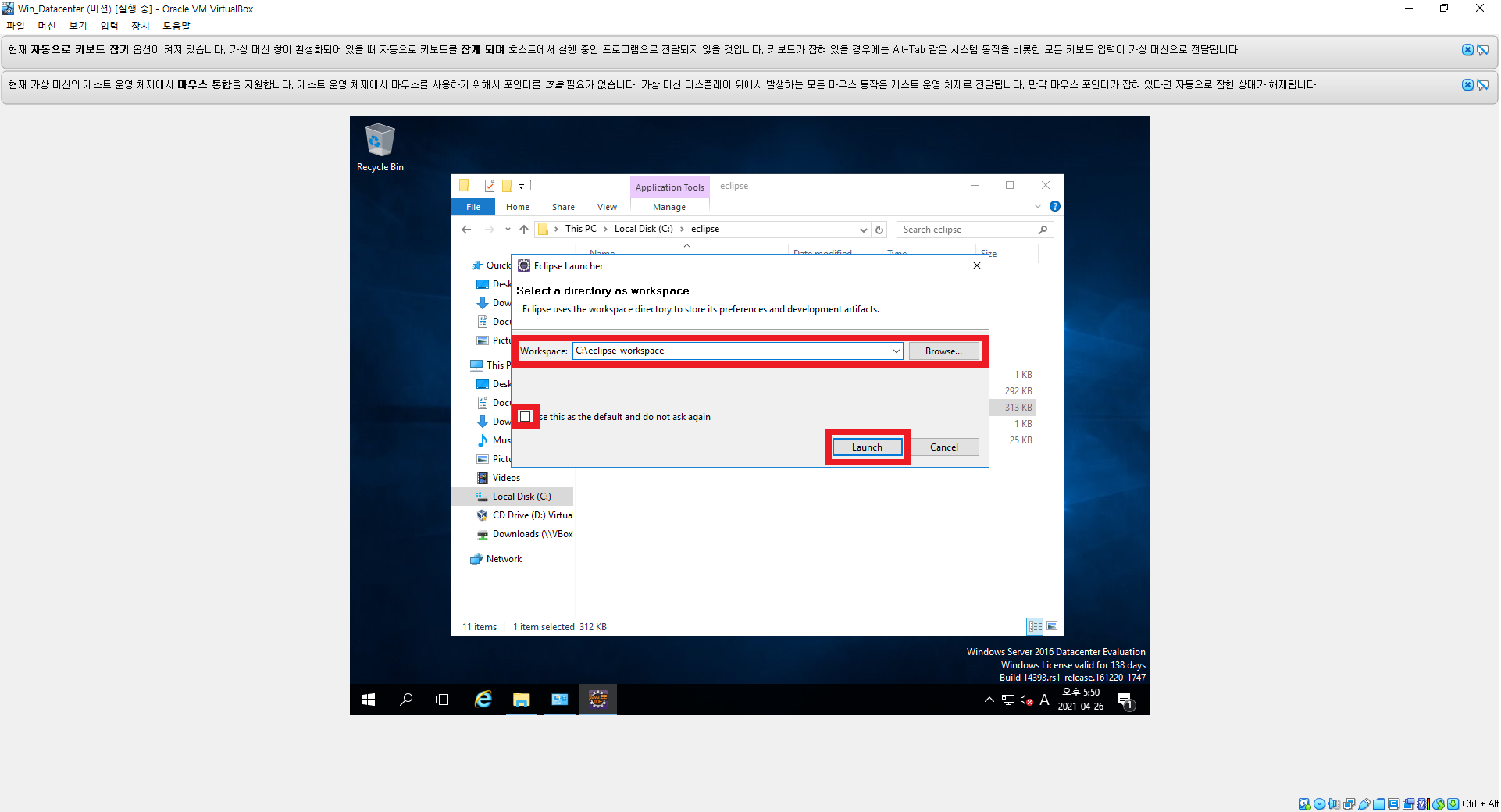Open Task View on the taskbar
The image size is (1501, 812).
pyautogui.click(x=444, y=700)
